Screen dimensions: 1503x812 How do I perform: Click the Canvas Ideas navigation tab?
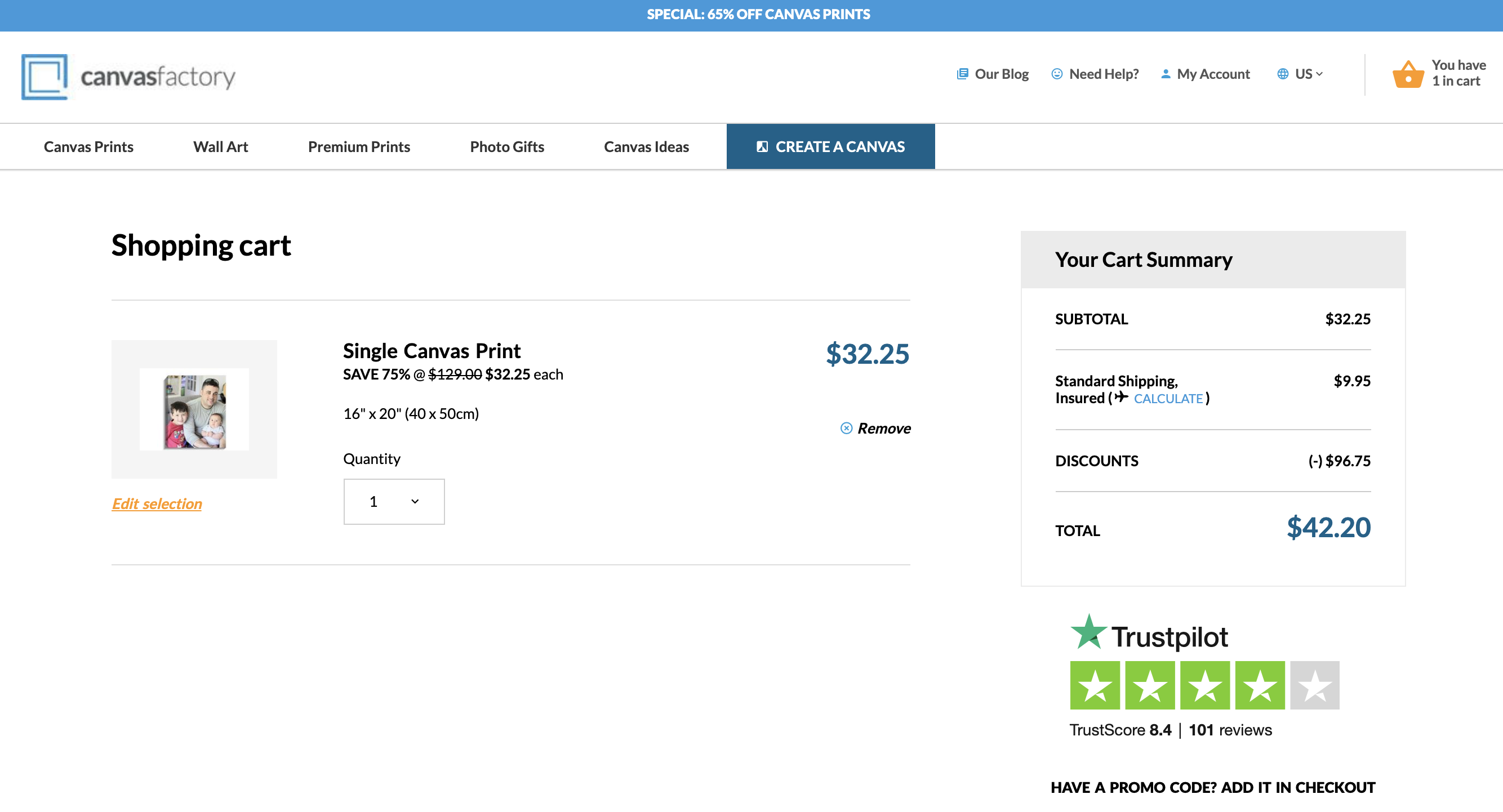[x=645, y=146]
